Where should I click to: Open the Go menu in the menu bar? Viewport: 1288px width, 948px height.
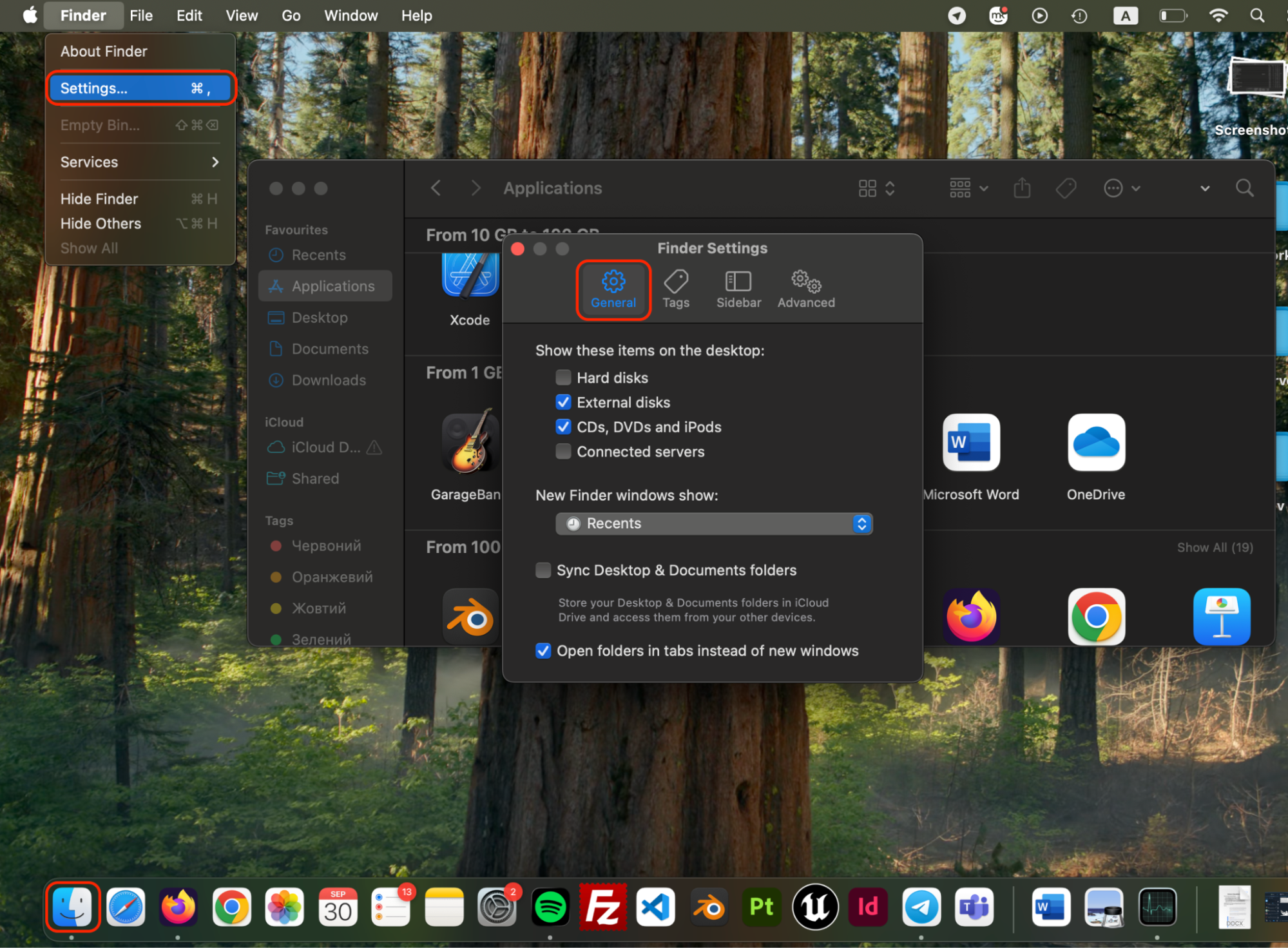291,15
